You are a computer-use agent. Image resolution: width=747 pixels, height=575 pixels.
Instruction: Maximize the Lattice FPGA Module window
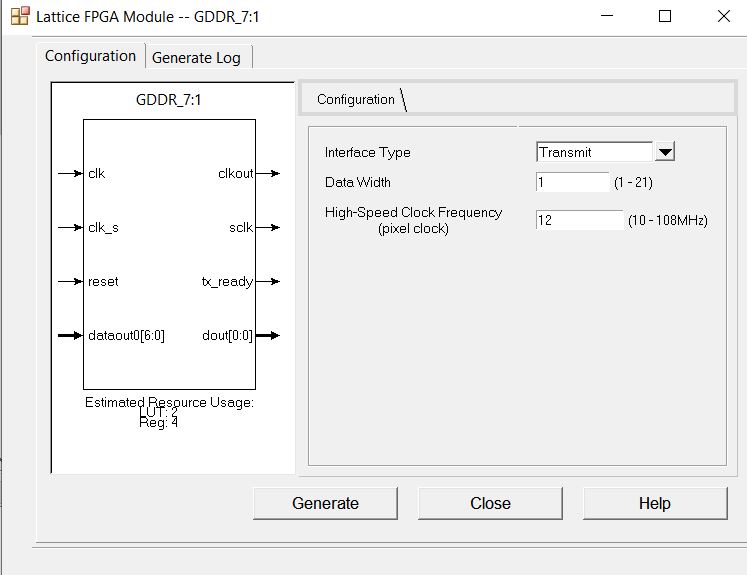click(665, 16)
